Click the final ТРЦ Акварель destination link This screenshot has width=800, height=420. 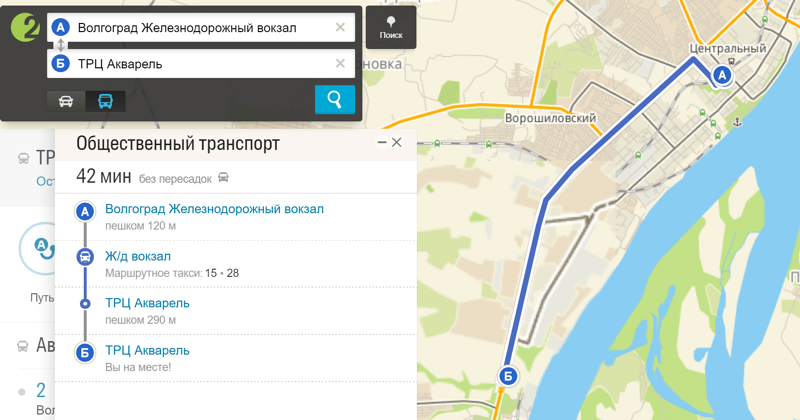(x=147, y=351)
